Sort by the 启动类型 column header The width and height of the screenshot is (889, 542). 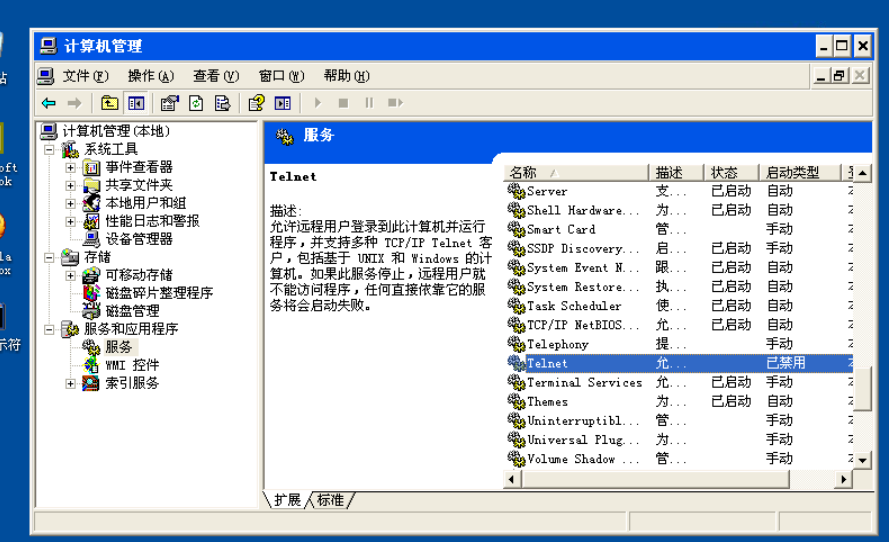point(799,172)
